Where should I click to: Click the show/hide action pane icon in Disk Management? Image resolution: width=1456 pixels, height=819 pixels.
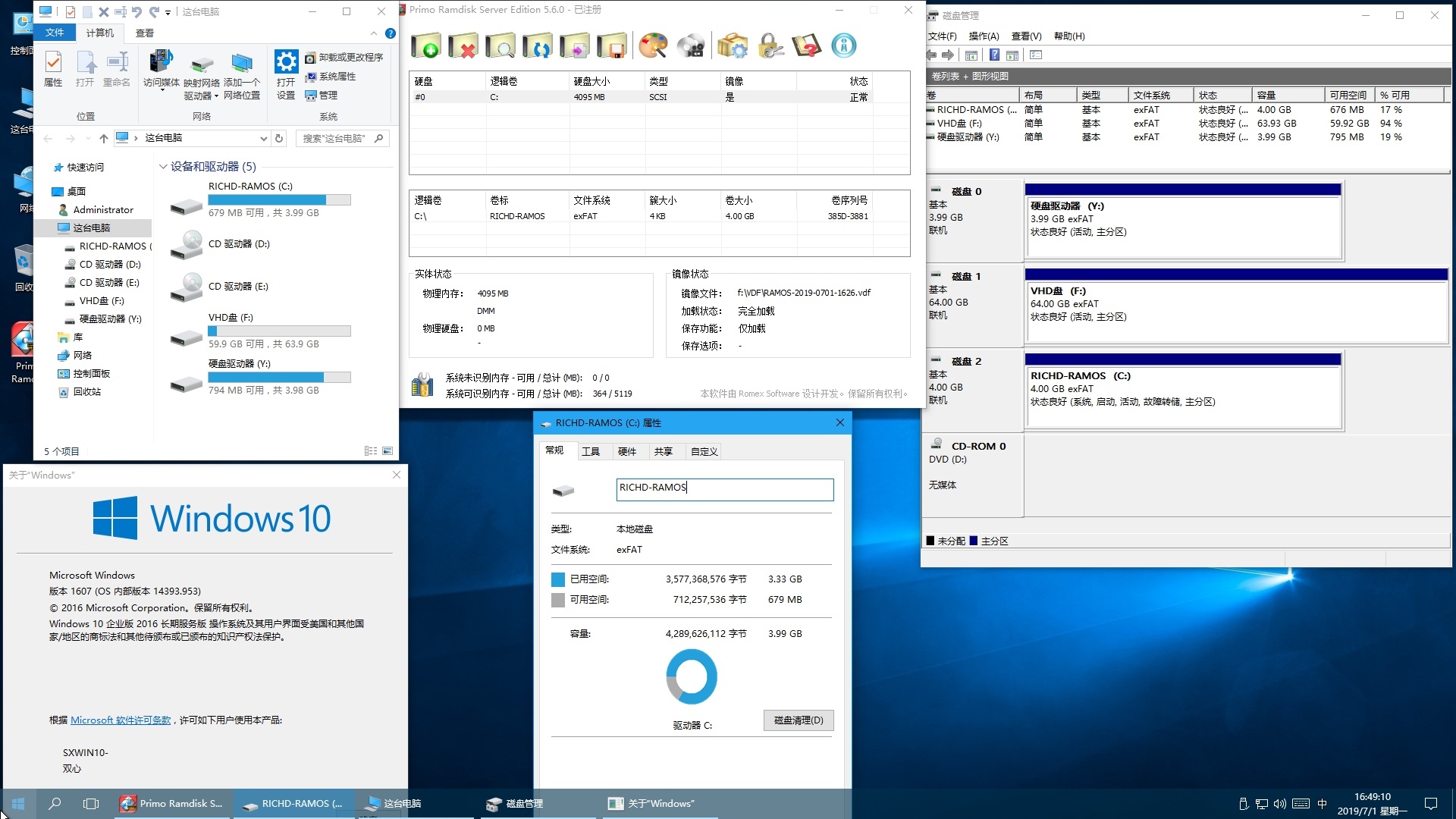pyautogui.click(x=1012, y=55)
